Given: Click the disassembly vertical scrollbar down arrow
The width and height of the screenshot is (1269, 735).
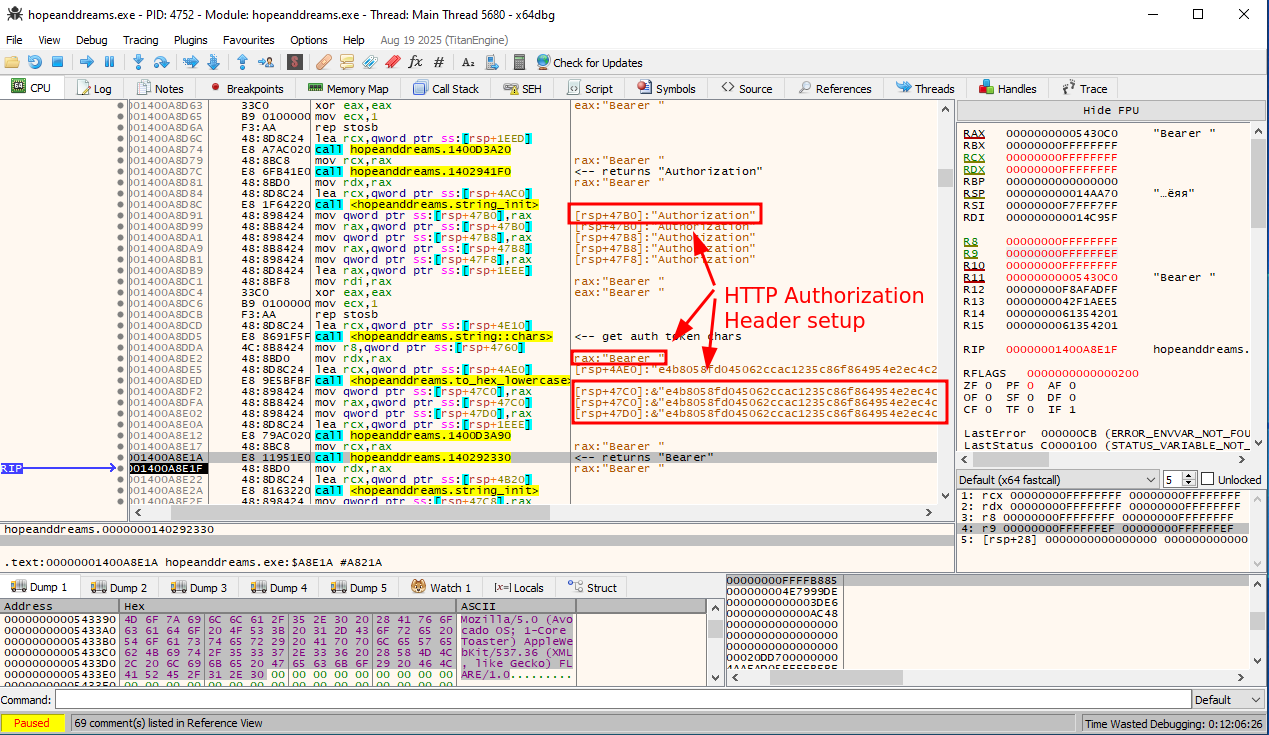Looking at the screenshot, I should click(946, 495).
